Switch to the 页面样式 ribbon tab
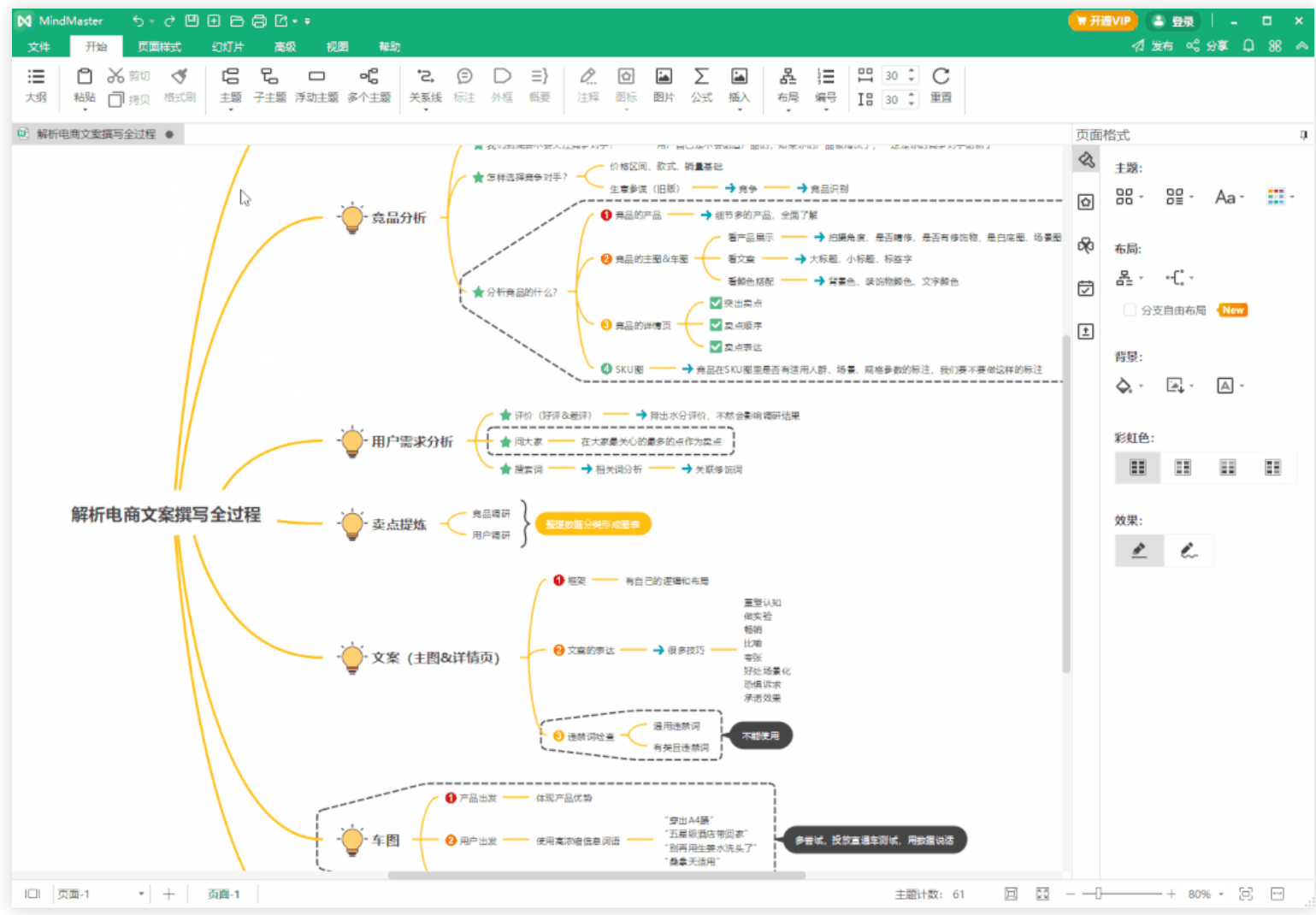 tap(159, 47)
